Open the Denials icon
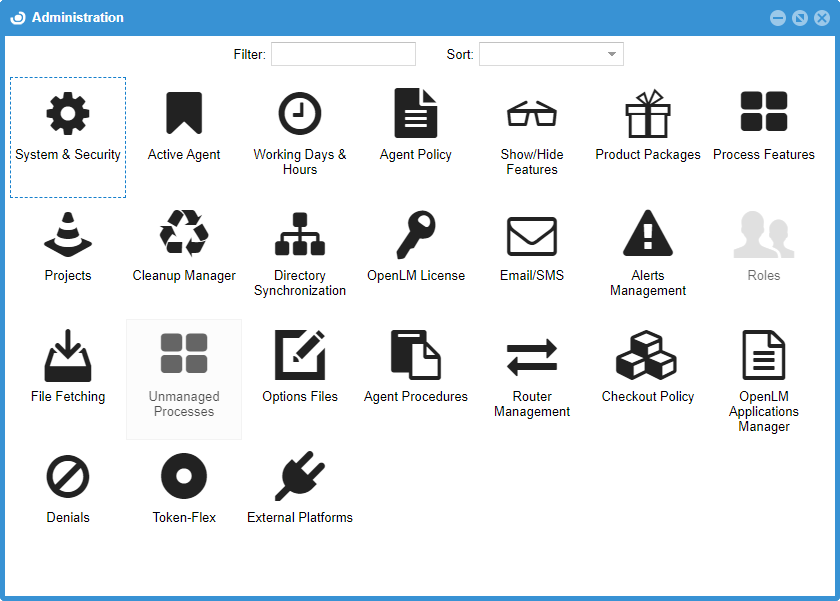The image size is (840, 601). pos(68,477)
